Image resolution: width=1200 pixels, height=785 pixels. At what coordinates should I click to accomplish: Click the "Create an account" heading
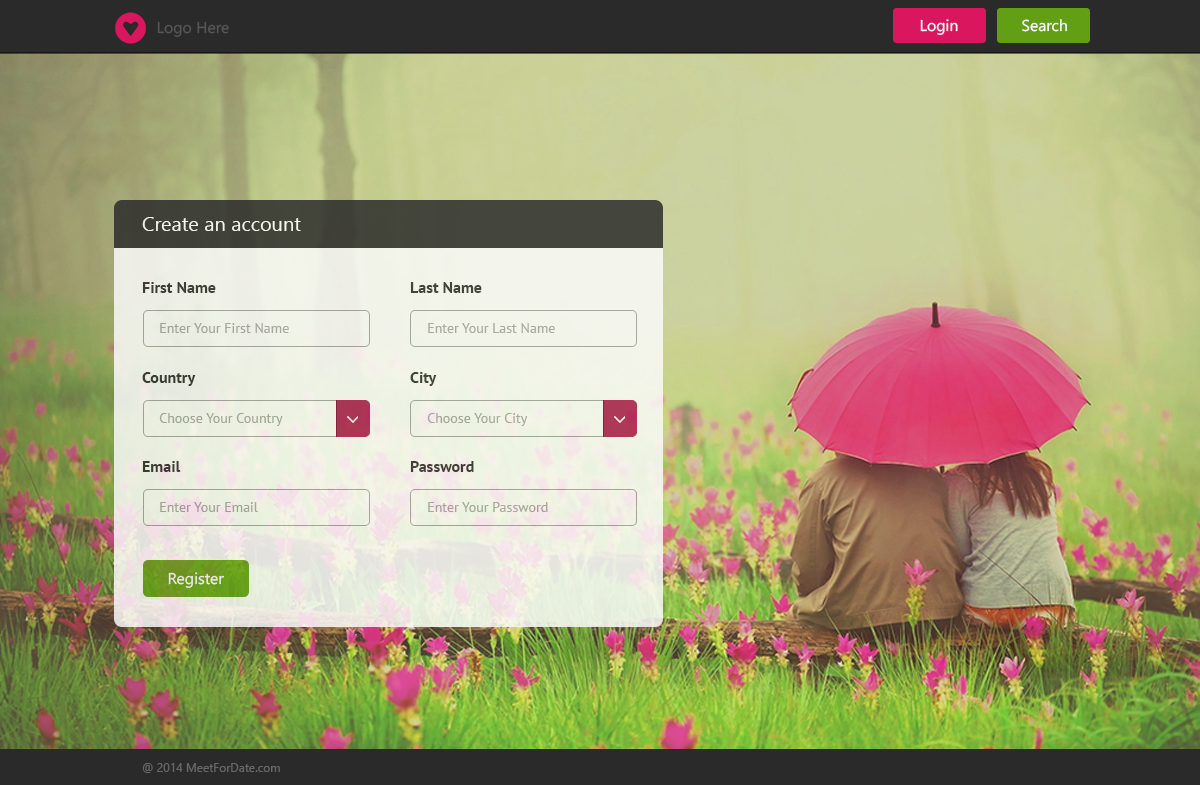(221, 224)
